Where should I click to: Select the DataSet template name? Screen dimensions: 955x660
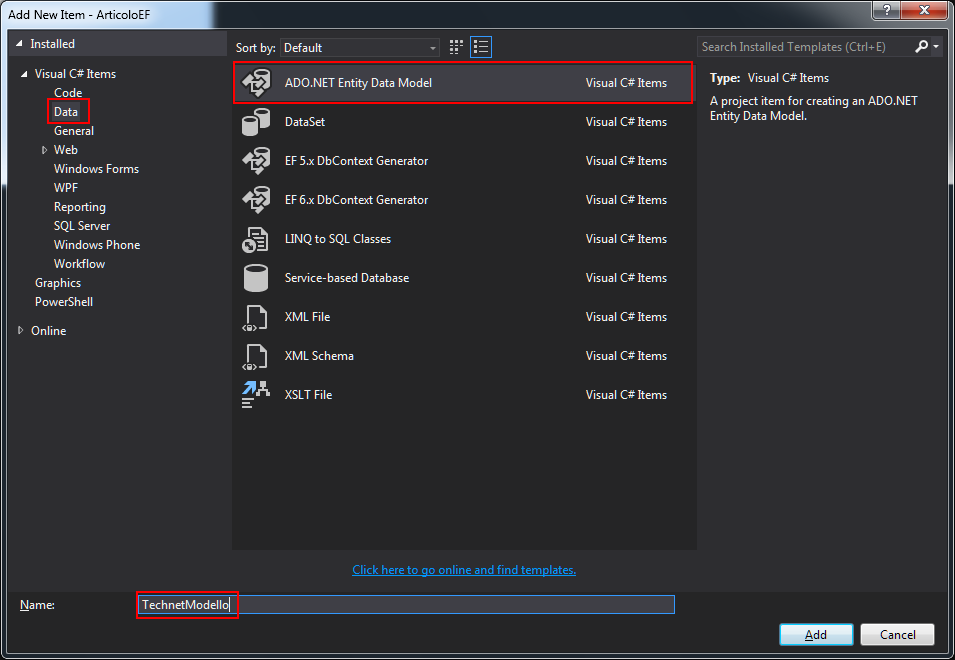coord(305,122)
